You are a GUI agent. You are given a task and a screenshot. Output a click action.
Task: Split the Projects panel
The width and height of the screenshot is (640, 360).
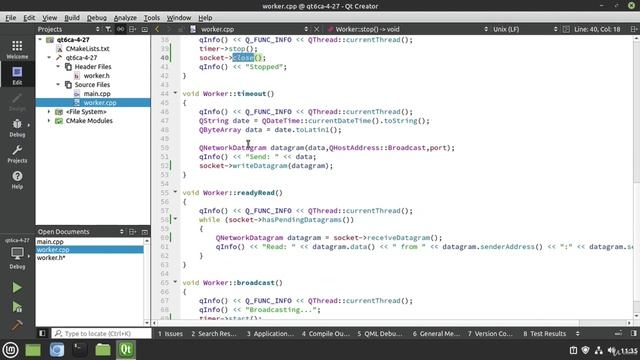132,29
